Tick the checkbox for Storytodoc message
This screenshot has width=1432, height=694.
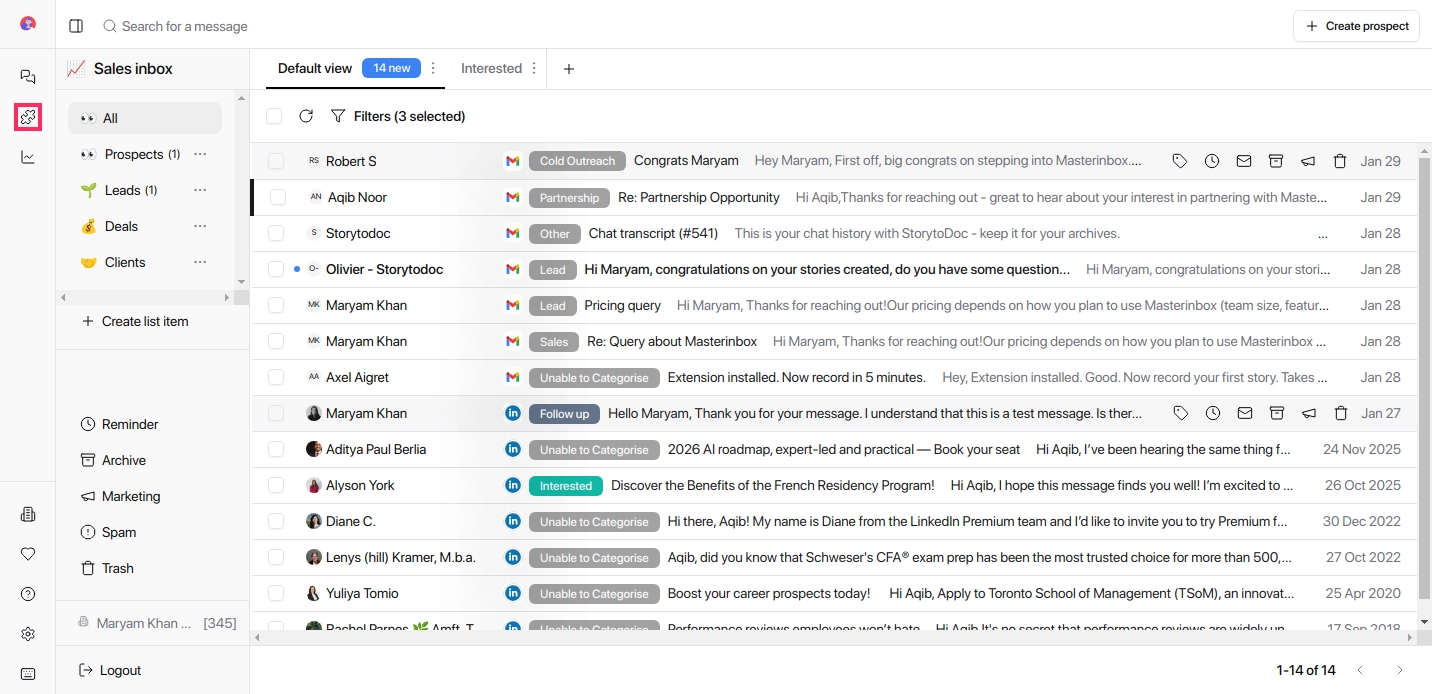pyautogui.click(x=276, y=233)
